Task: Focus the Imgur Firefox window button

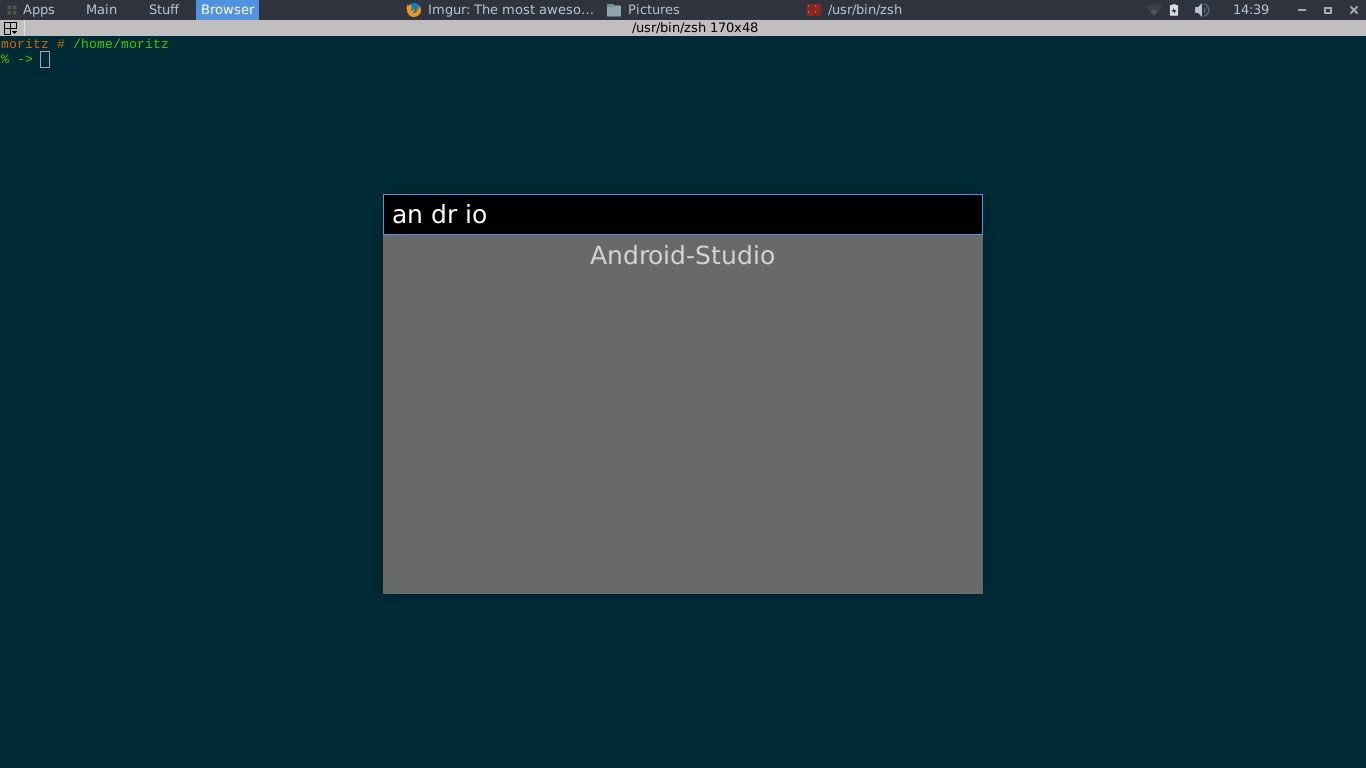Action: click(500, 10)
